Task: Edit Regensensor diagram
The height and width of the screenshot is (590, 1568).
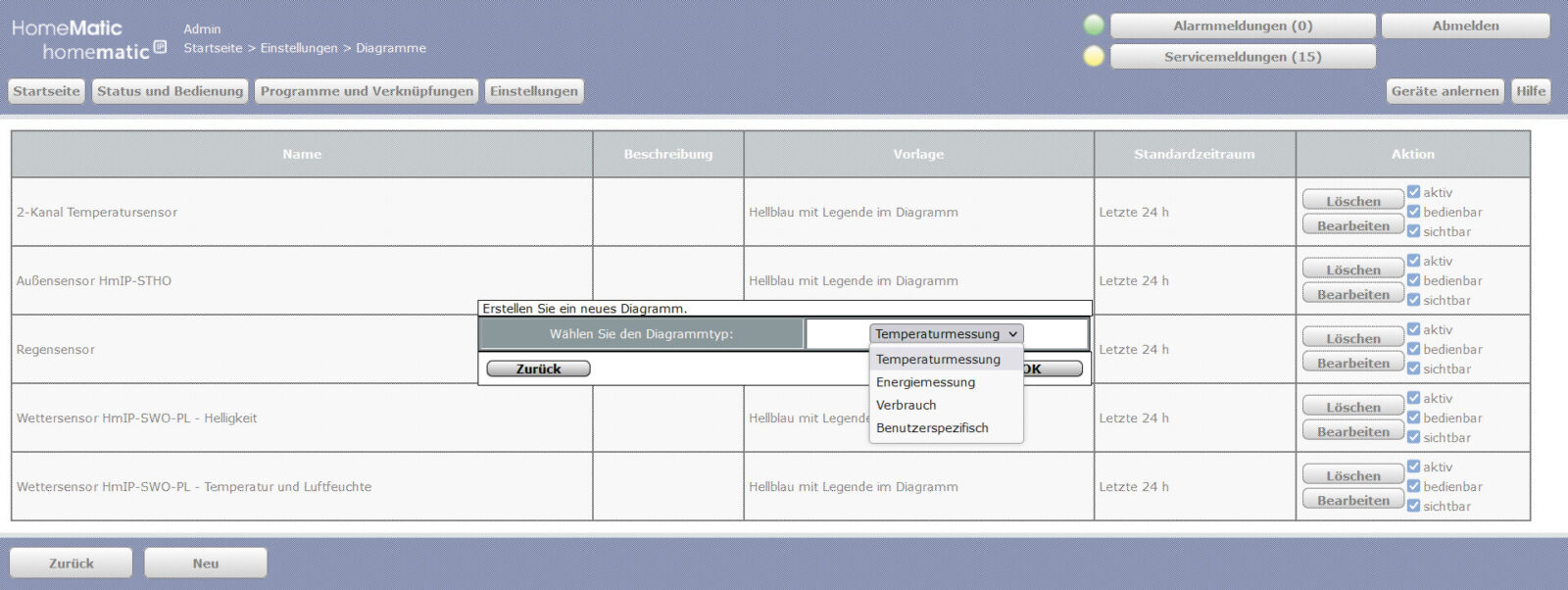Action: (x=1353, y=363)
